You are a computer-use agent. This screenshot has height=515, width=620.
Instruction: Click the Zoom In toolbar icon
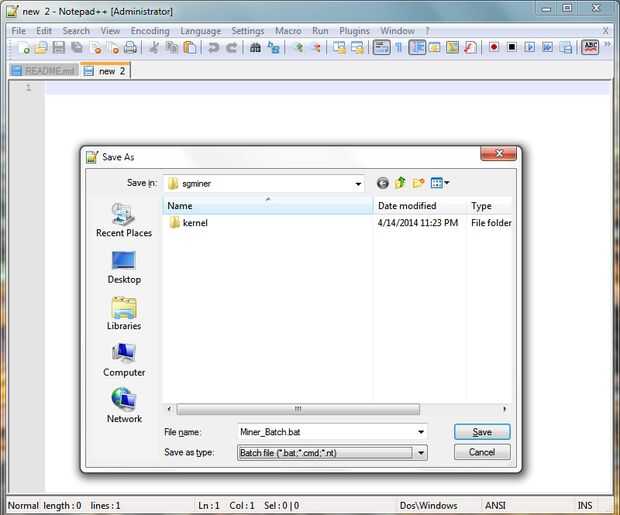[299, 48]
